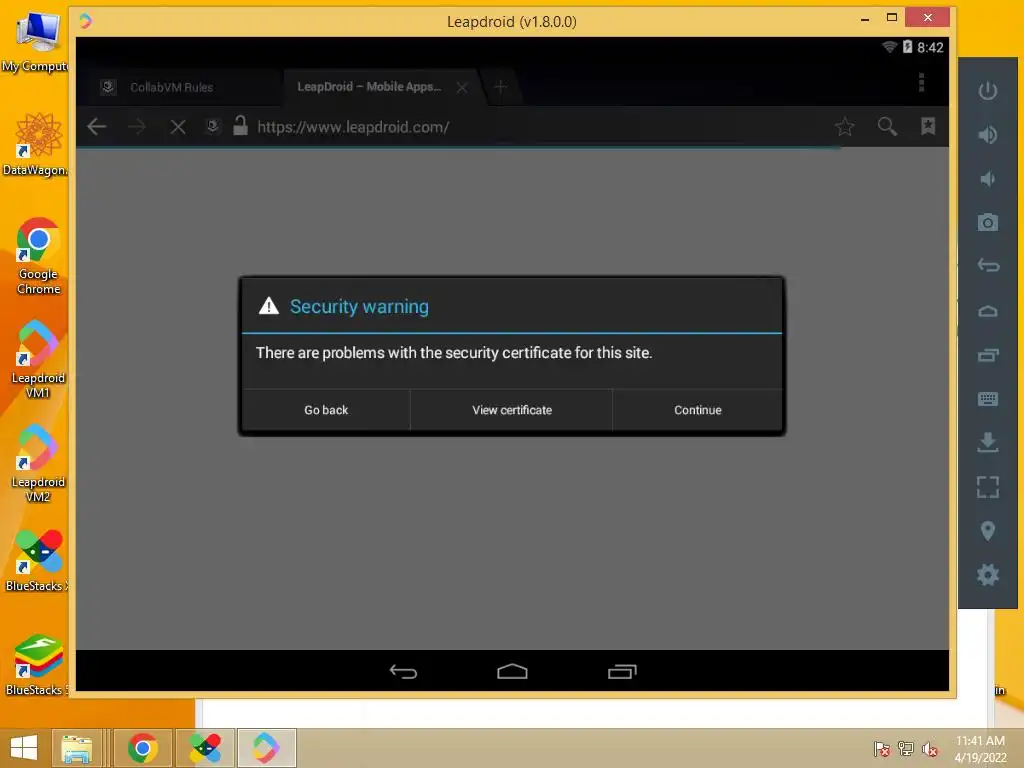Stop page loading with the X icon

(x=178, y=127)
